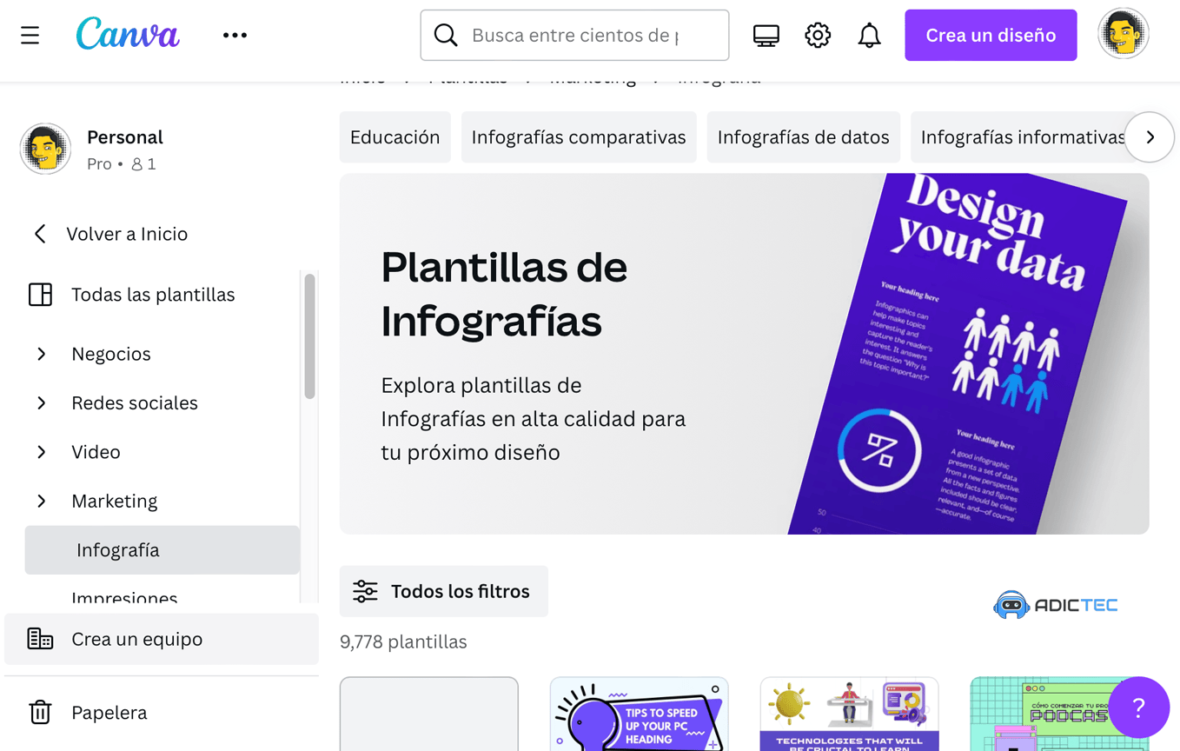Toggle the Infografías comparativas filter
The image size is (1180, 751).
[x=578, y=137]
